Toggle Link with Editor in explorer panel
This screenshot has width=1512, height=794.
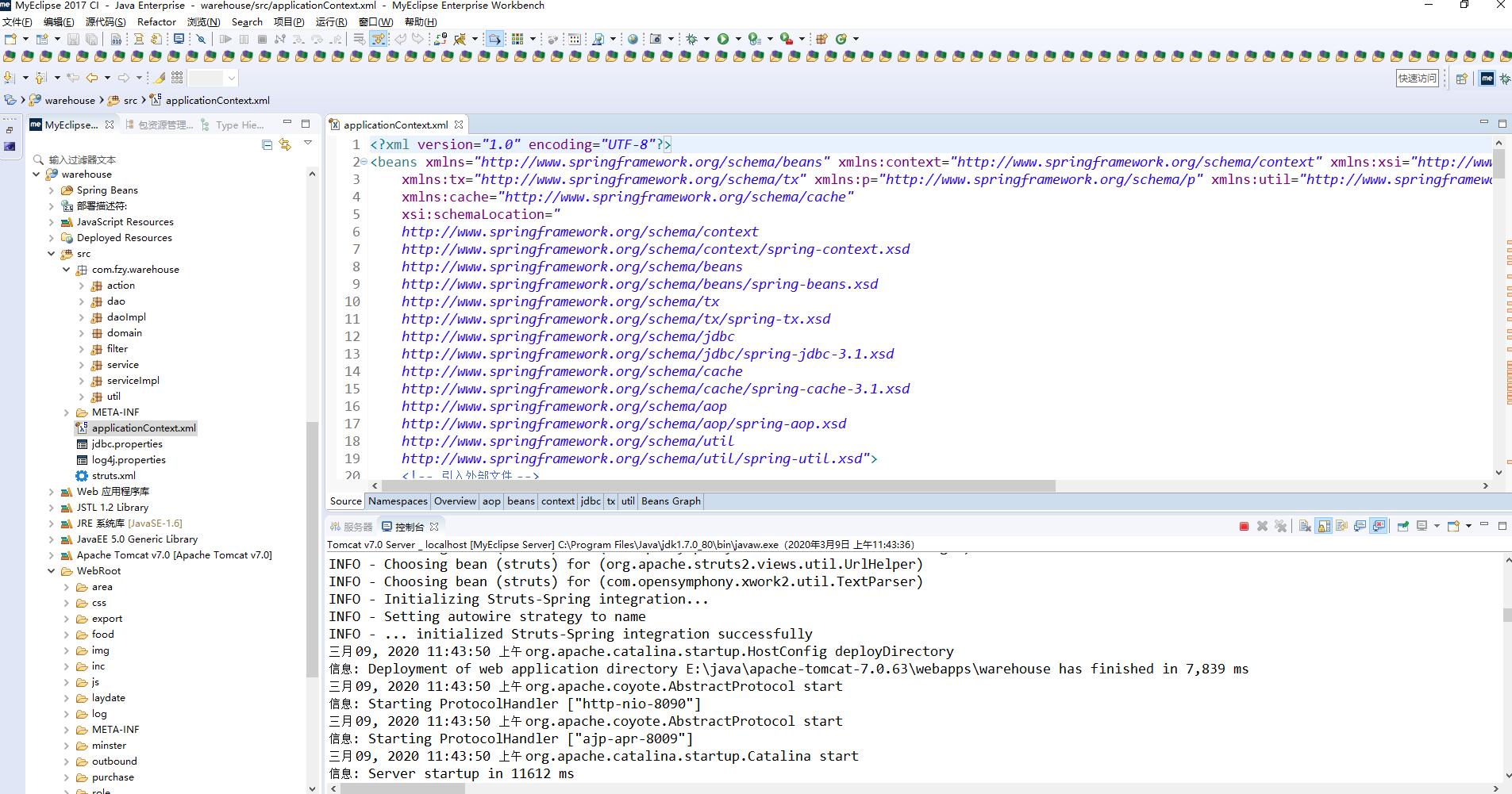[x=285, y=144]
